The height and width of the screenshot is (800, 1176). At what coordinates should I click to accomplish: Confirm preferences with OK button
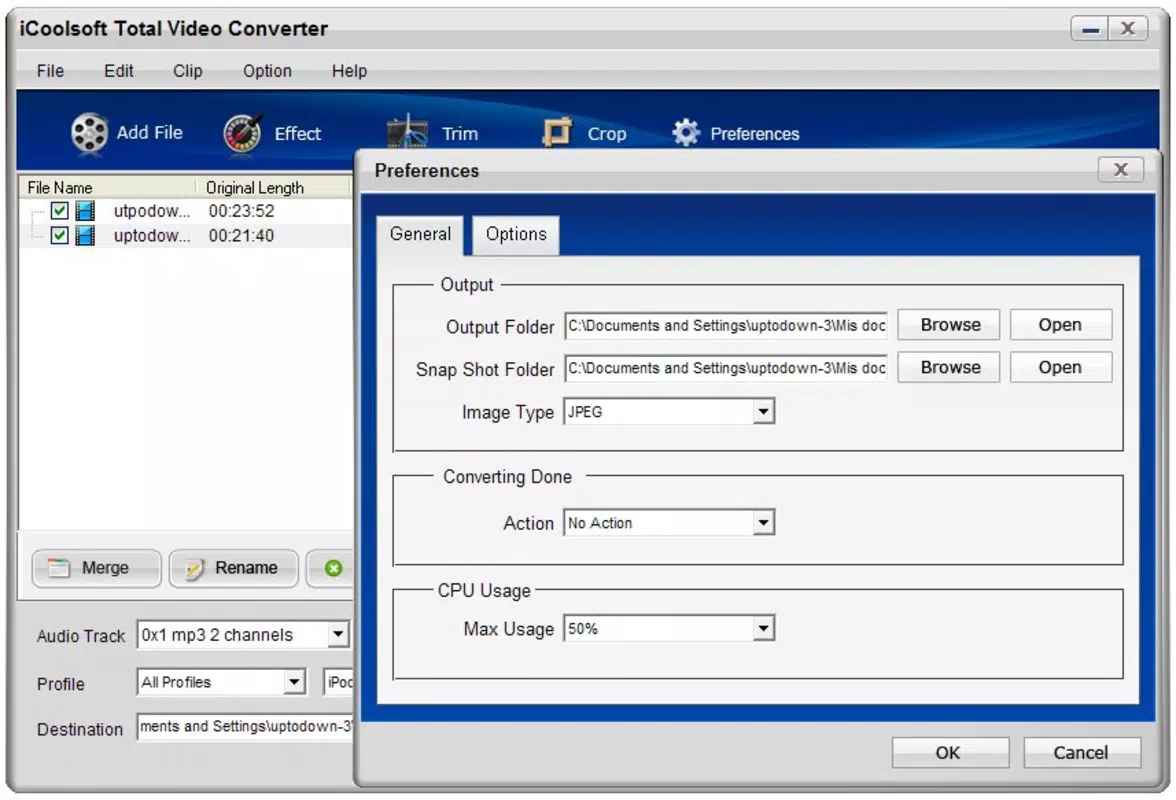click(950, 752)
